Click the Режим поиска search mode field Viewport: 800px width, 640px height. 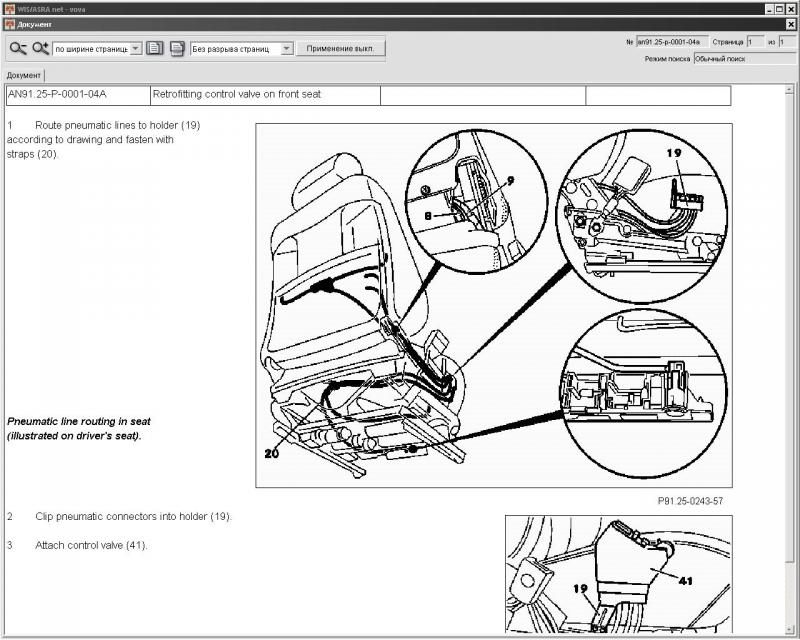click(x=745, y=59)
